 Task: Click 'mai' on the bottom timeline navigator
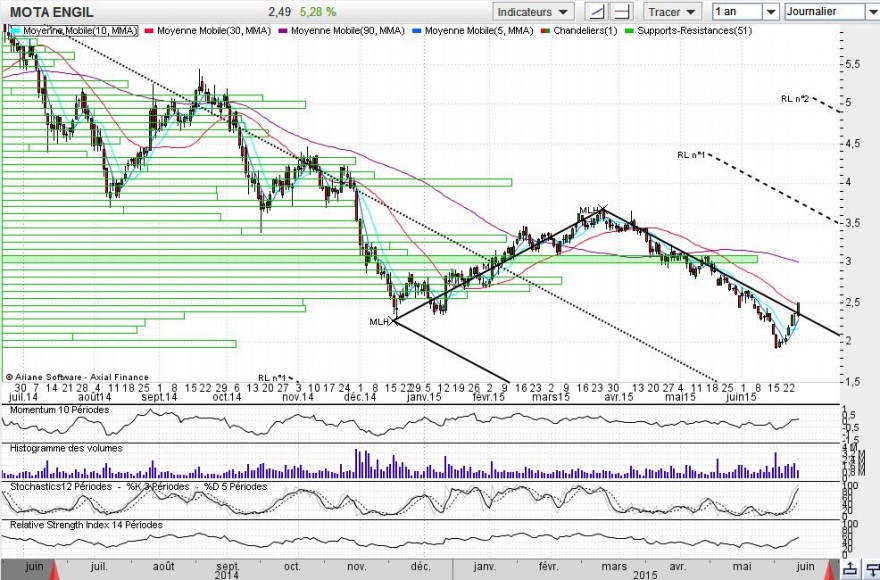coord(742,566)
